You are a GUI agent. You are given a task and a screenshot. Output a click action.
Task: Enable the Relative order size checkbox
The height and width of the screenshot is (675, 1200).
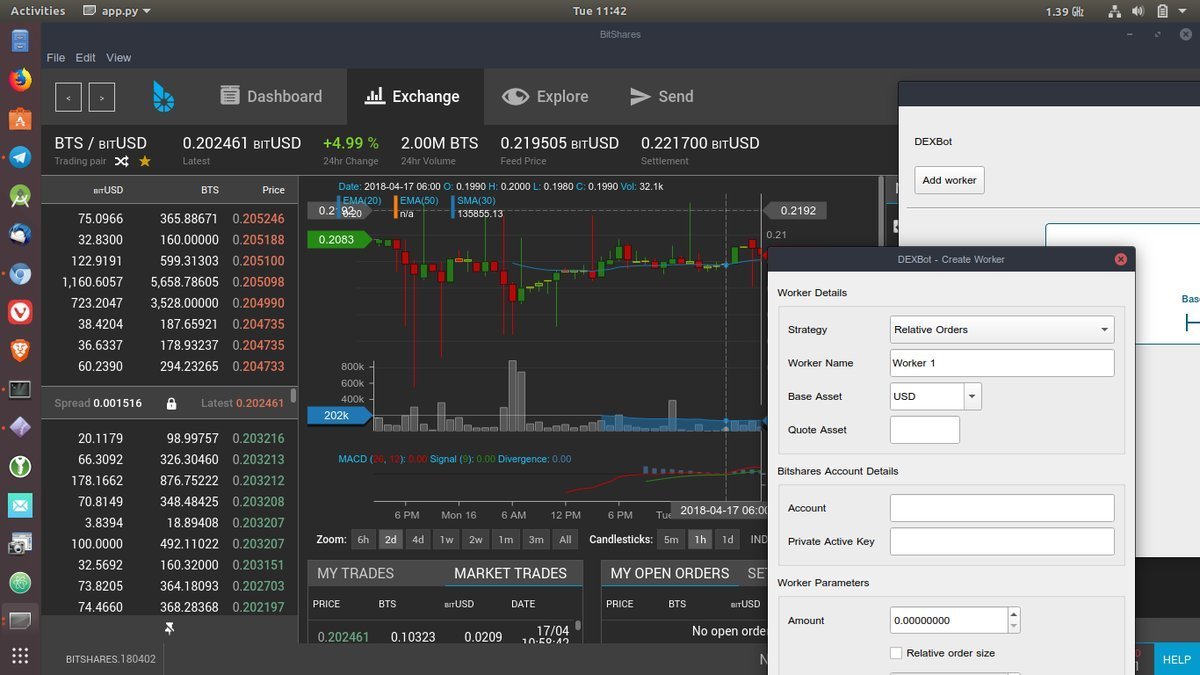pos(896,653)
